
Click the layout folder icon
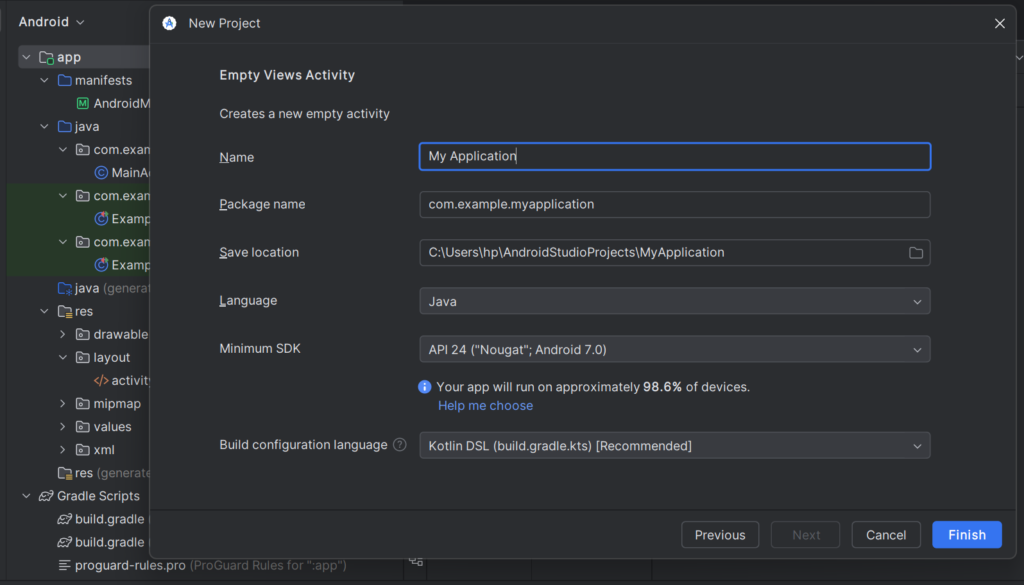(82, 358)
